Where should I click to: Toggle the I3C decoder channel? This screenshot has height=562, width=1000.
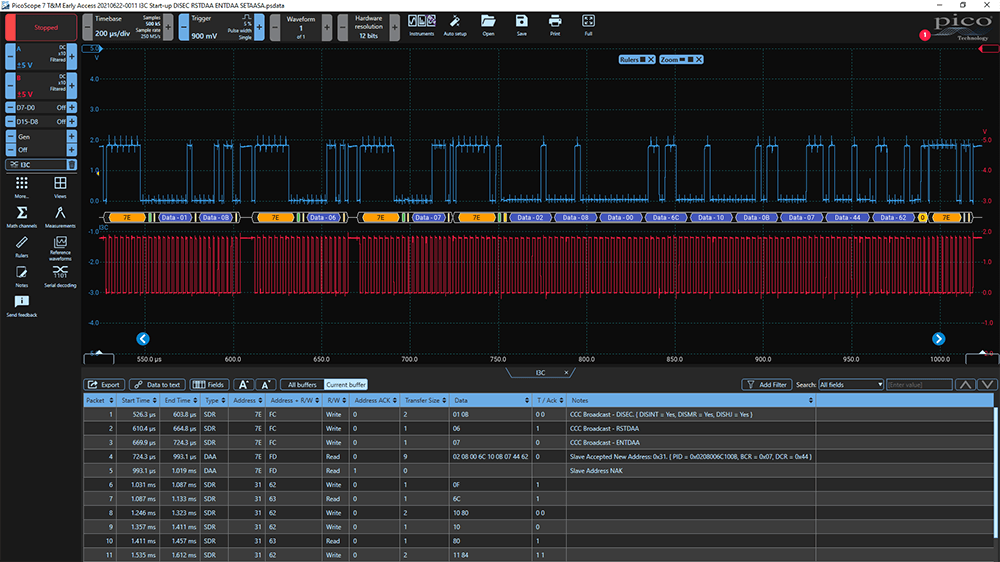coord(36,165)
